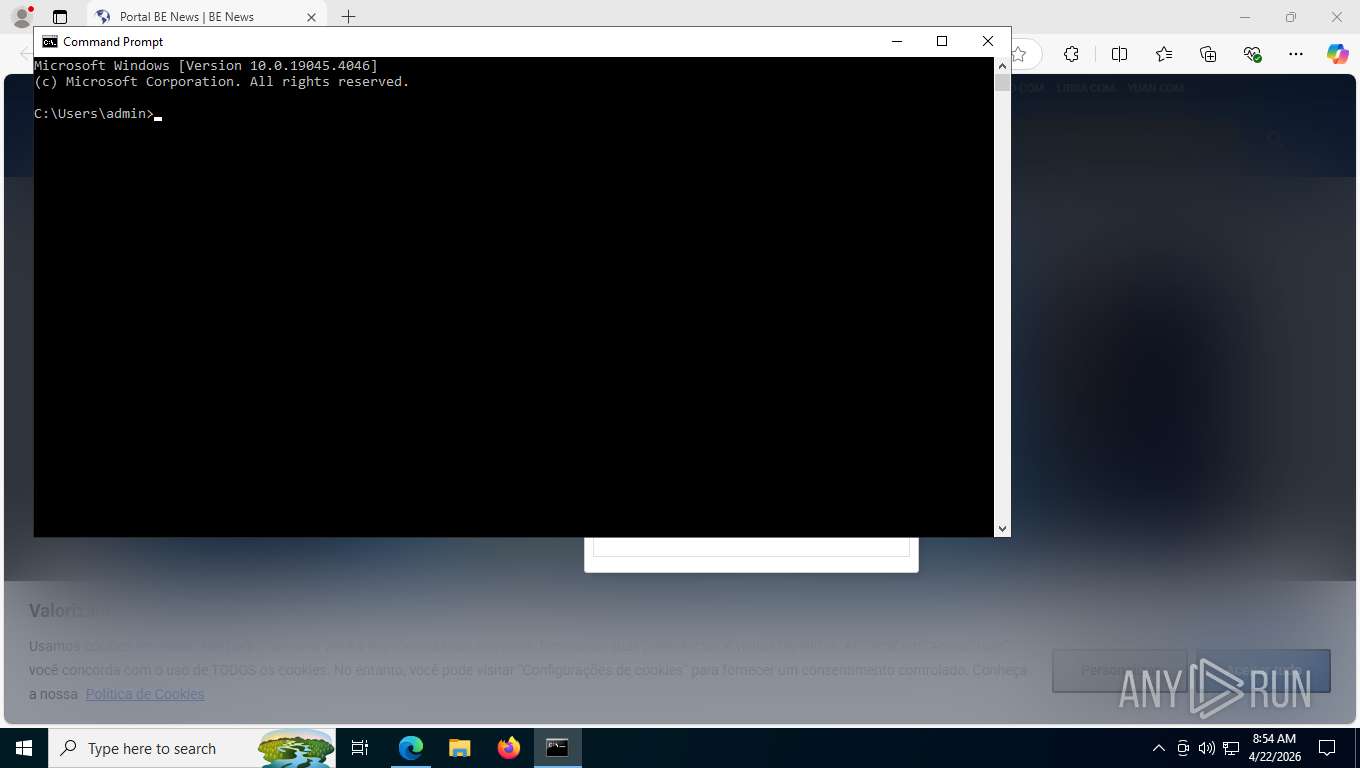Close the Portal BE News tab

coord(311,17)
